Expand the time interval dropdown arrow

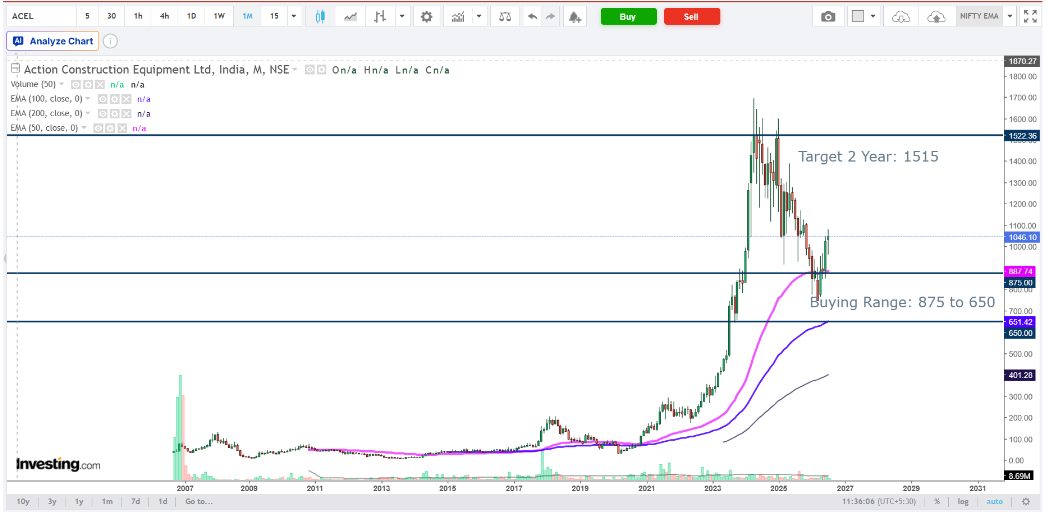[294, 17]
